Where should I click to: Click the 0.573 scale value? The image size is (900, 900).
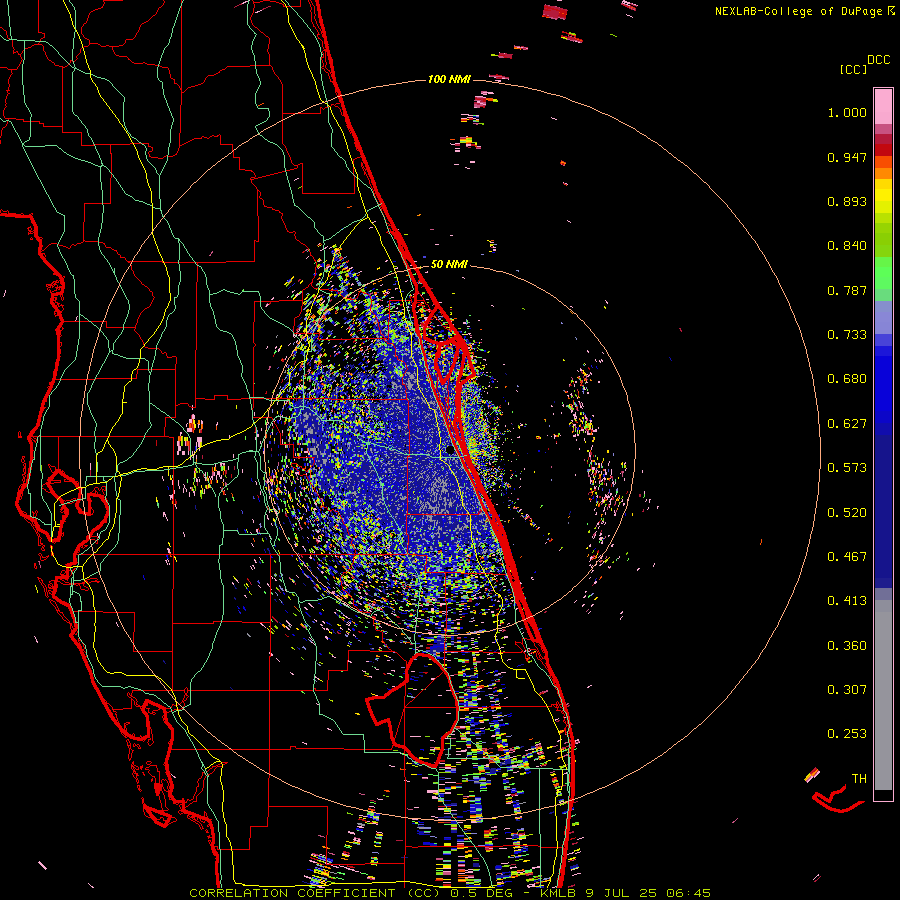click(x=847, y=468)
